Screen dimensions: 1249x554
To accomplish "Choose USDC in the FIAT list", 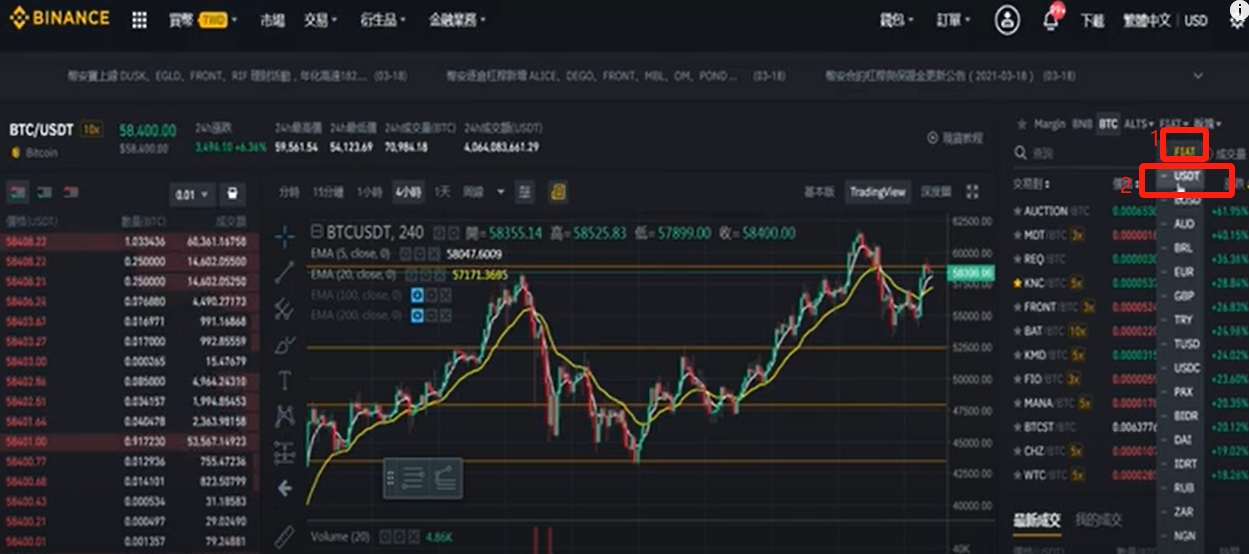I will [1187, 367].
